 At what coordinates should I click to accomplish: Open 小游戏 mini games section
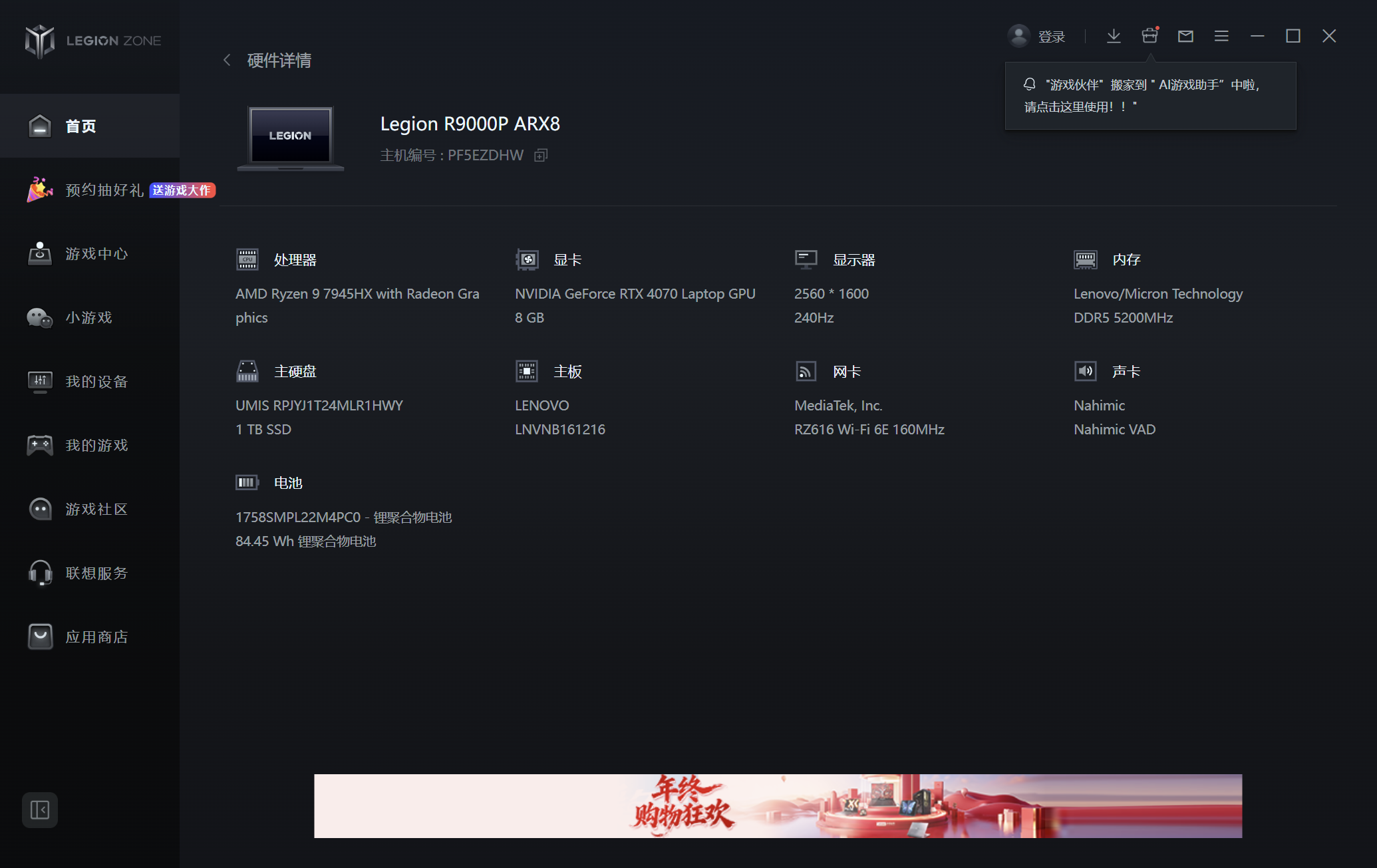coord(88,318)
